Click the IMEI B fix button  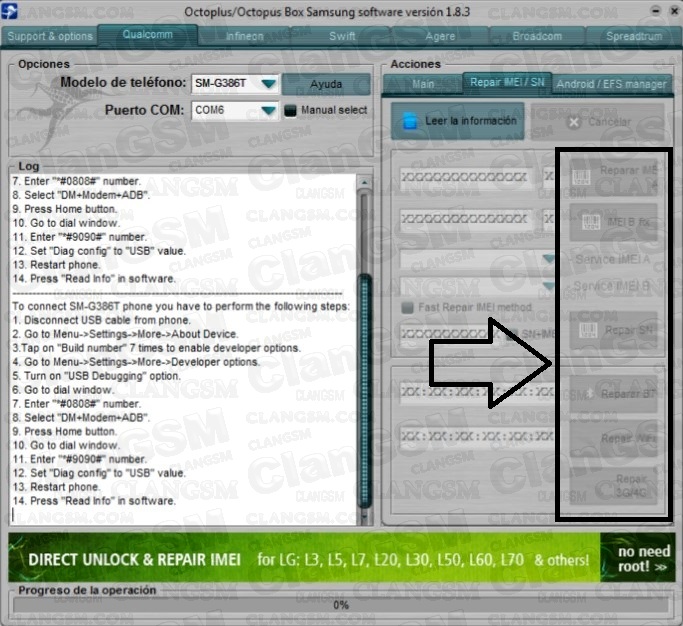(x=613, y=222)
